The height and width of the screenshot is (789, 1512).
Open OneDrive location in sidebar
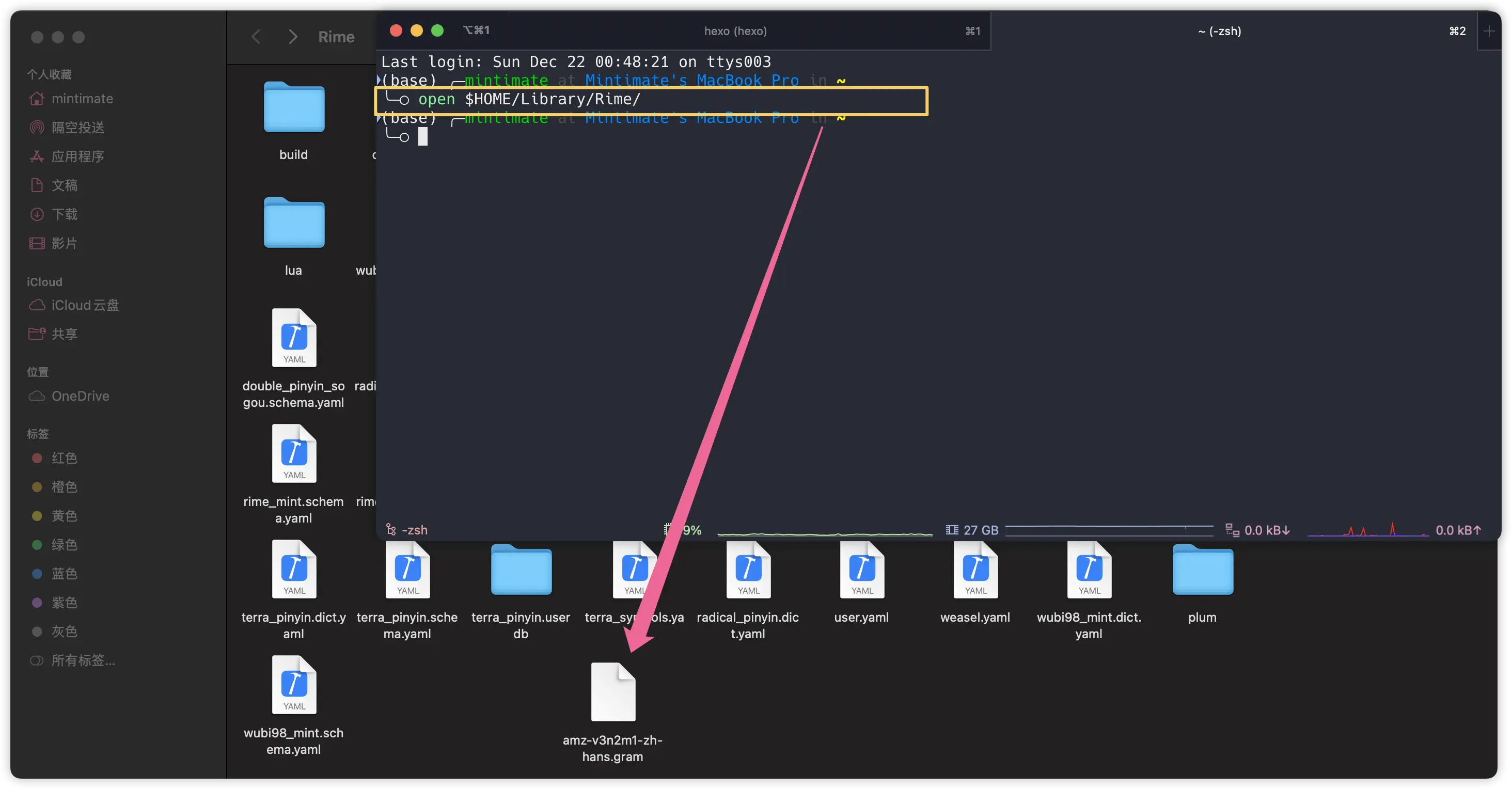coord(69,396)
